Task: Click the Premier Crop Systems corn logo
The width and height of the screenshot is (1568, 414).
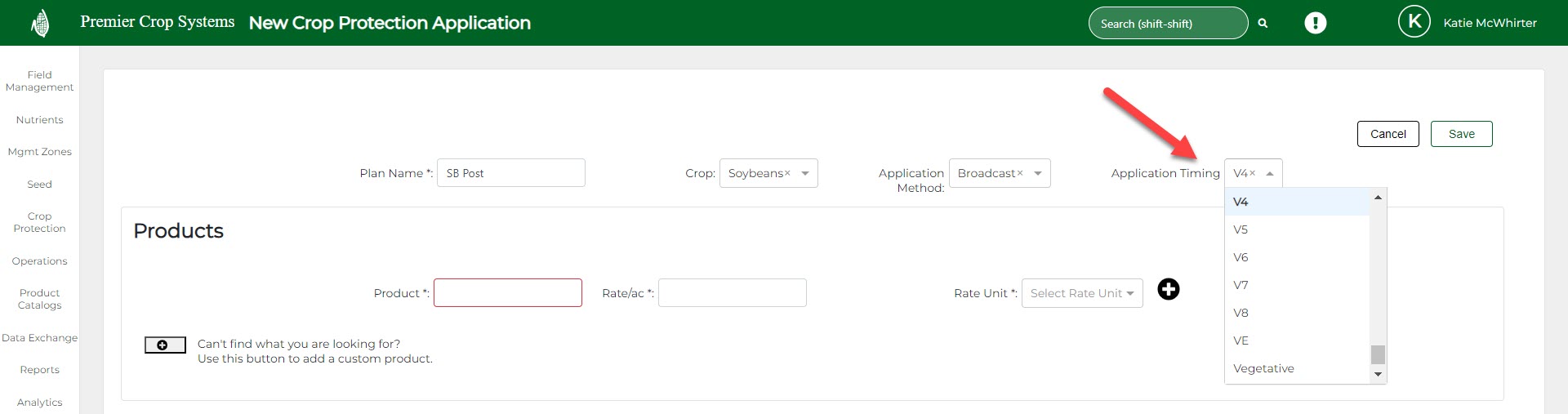Action: (x=40, y=23)
